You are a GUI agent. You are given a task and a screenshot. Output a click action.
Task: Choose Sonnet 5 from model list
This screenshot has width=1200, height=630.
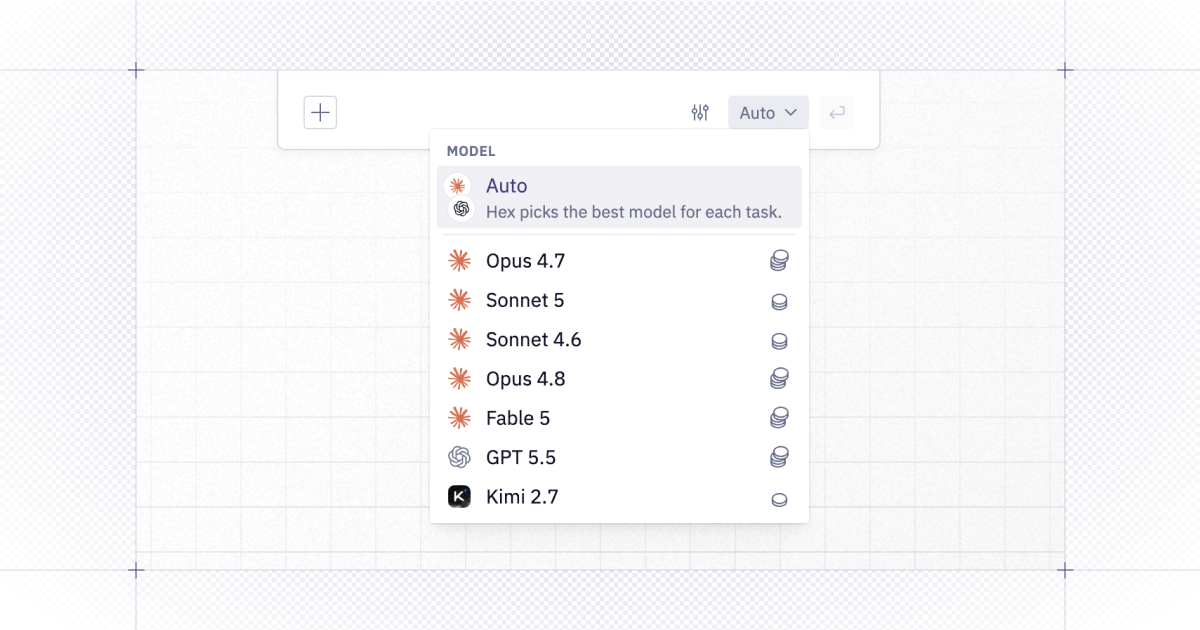619,300
